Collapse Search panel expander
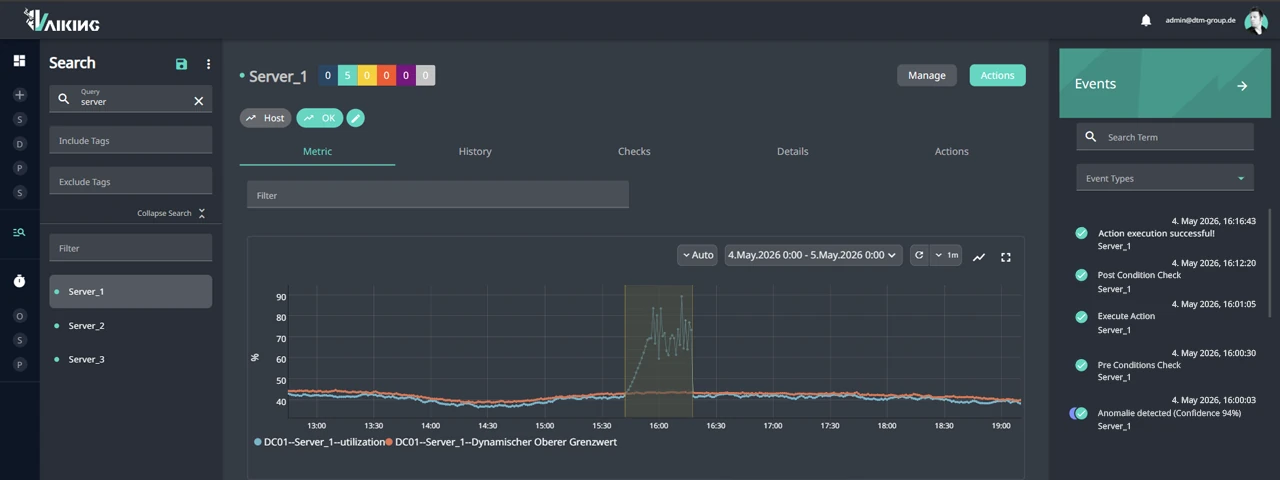Image resolution: width=1280 pixels, height=480 pixels. coord(172,213)
